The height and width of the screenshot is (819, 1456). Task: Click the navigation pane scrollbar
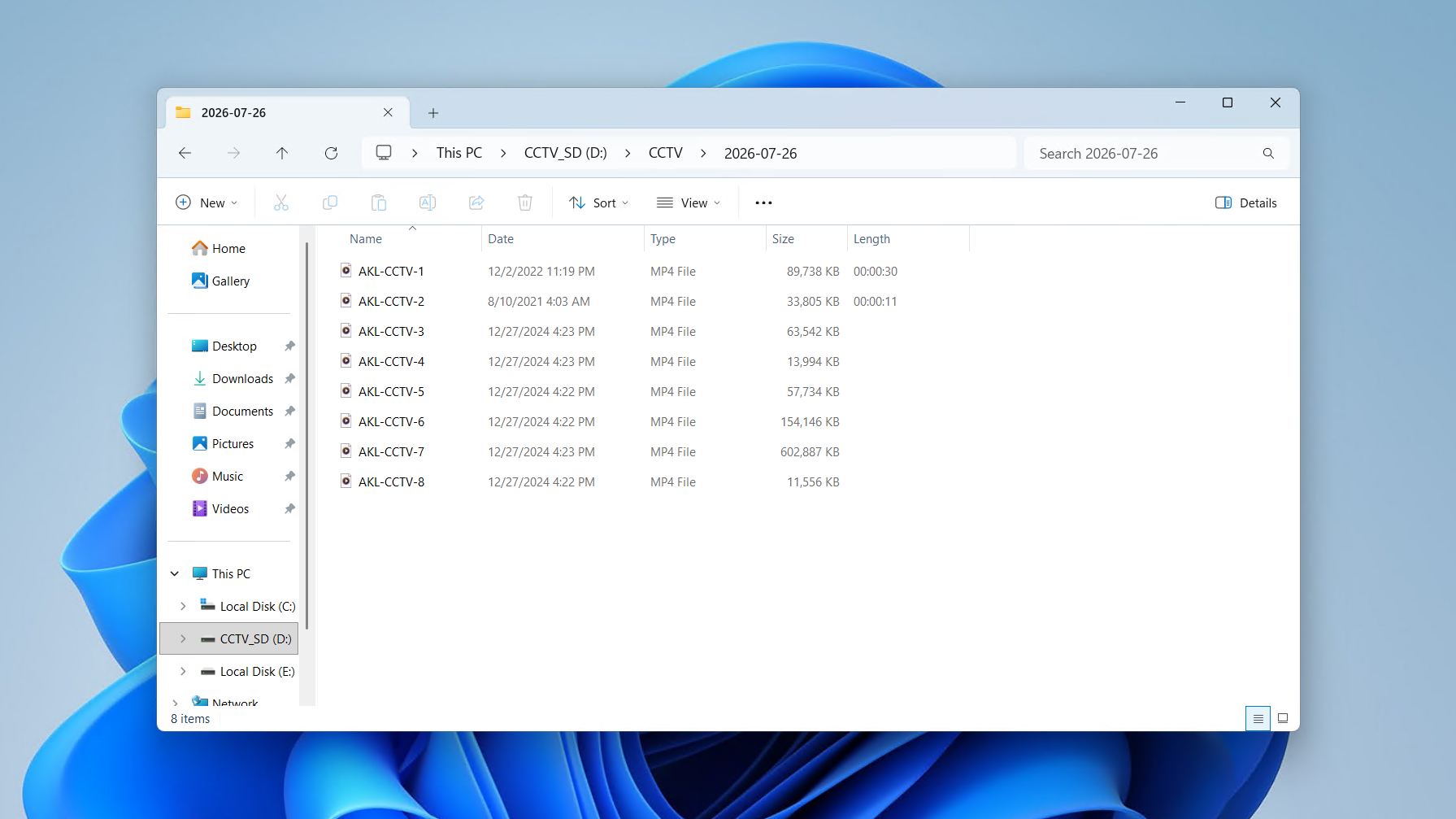coord(306,435)
